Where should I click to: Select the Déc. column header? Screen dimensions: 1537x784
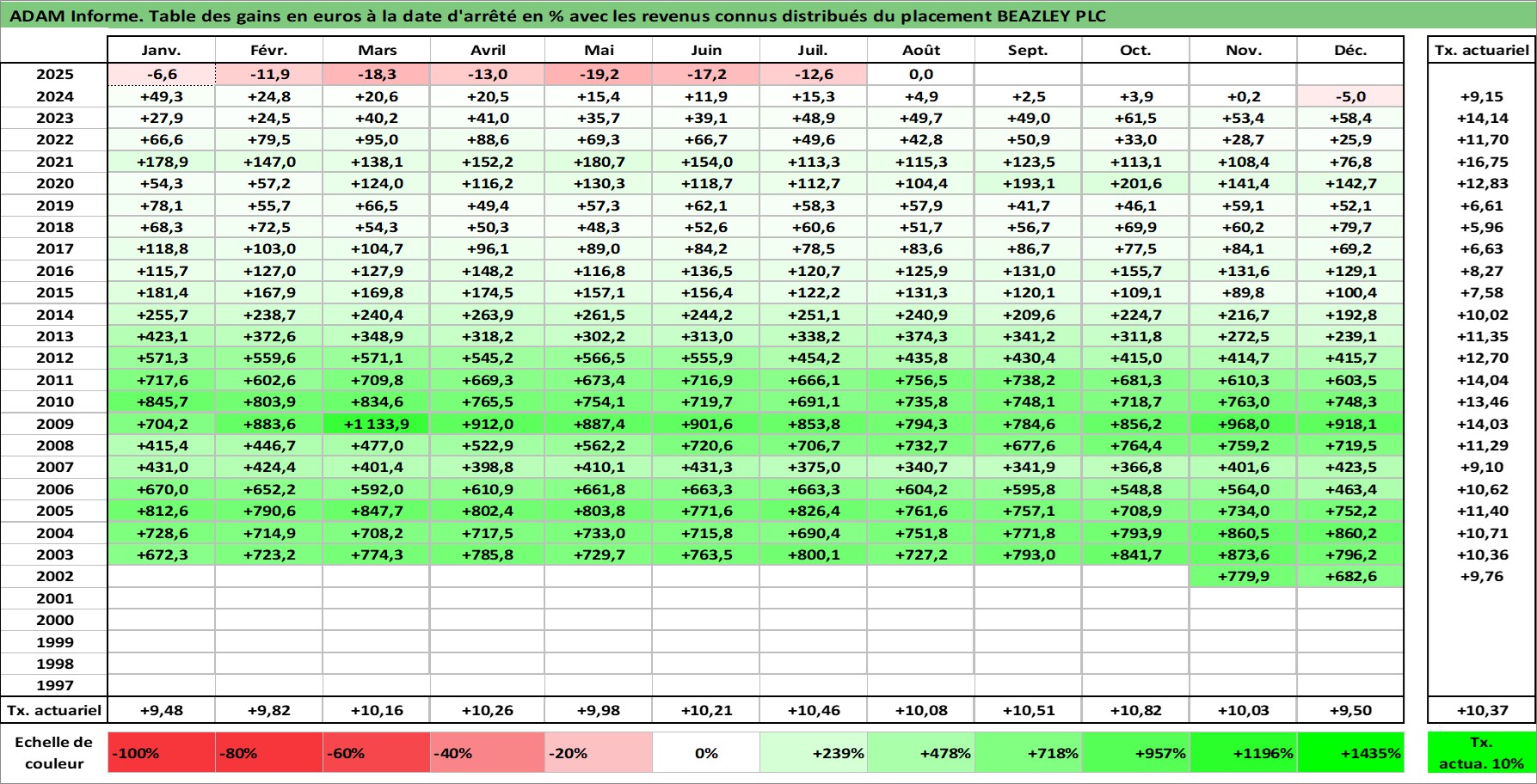pyautogui.click(x=1350, y=50)
